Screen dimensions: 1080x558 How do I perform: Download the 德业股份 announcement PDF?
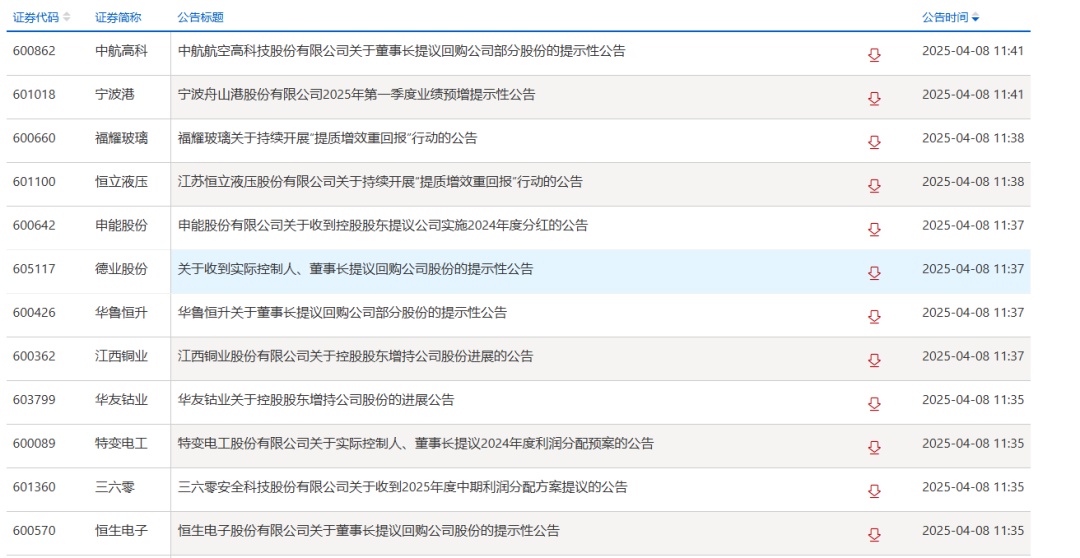[874, 273]
